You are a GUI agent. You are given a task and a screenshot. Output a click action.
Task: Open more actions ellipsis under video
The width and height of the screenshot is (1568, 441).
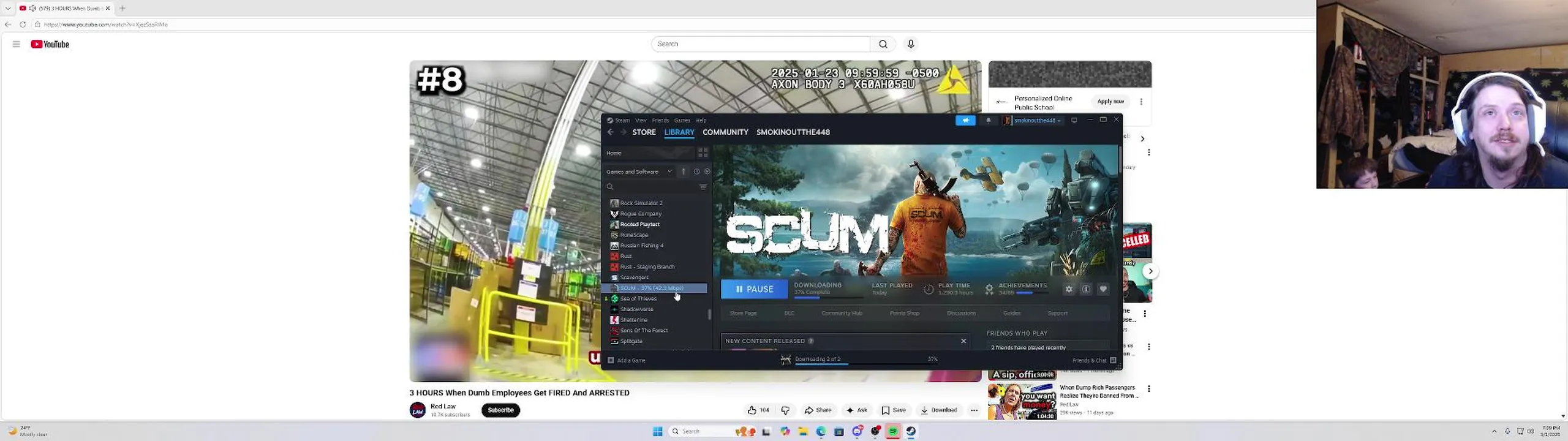974,410
